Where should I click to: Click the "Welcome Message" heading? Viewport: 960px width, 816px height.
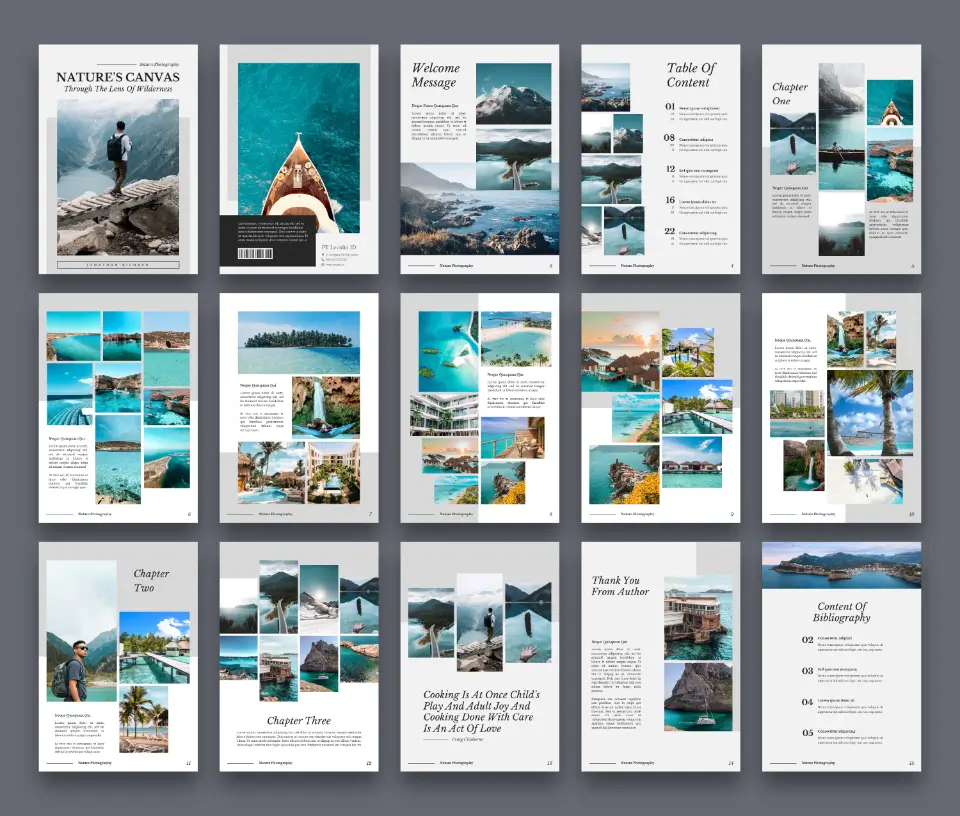click(435, 75)
